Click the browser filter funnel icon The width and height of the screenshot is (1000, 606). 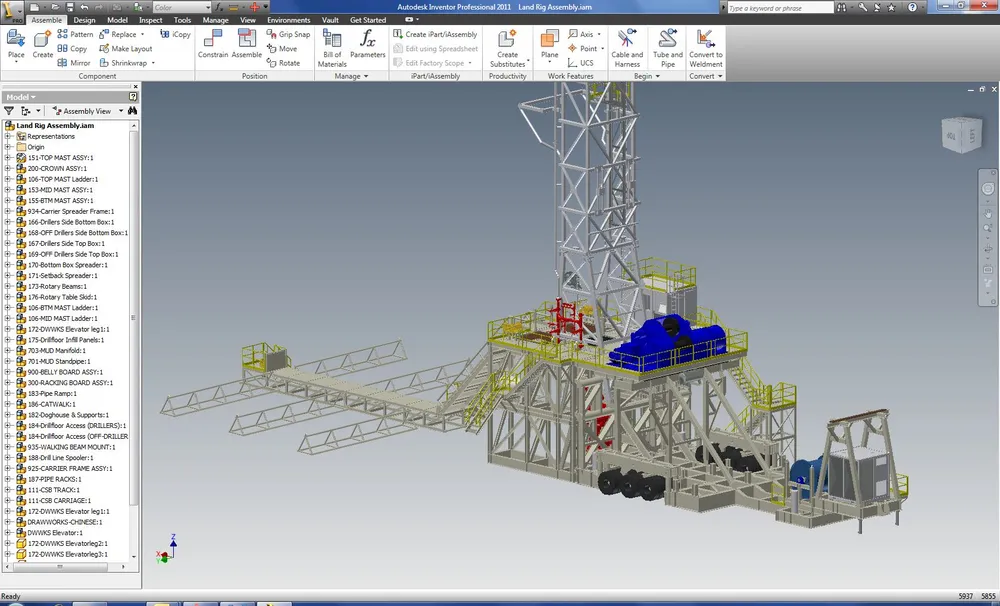(9, 111)
